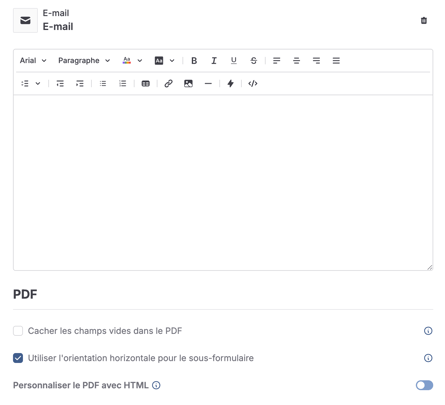This screenshot has height=405, width=445.
Task: Insert an image into the e-mail body
Action: pos(188,83)
